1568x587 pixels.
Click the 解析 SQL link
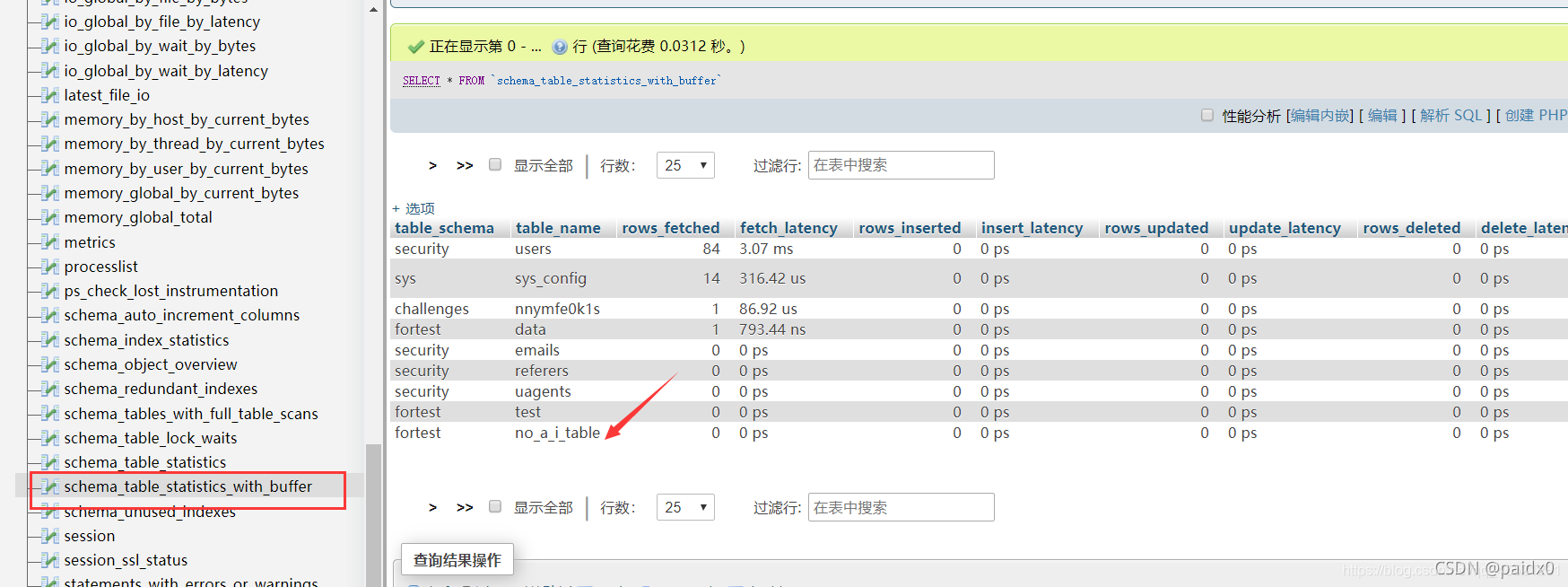(x=1450, y=116)
